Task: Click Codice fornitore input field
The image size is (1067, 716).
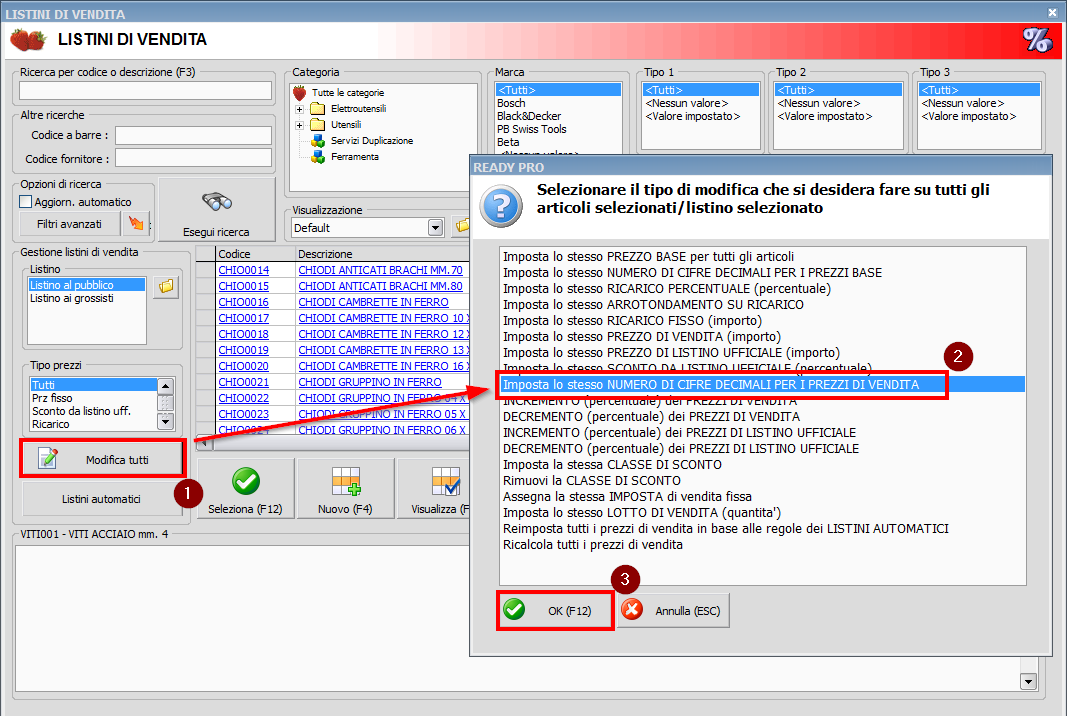Action: [x=193, y=159]
